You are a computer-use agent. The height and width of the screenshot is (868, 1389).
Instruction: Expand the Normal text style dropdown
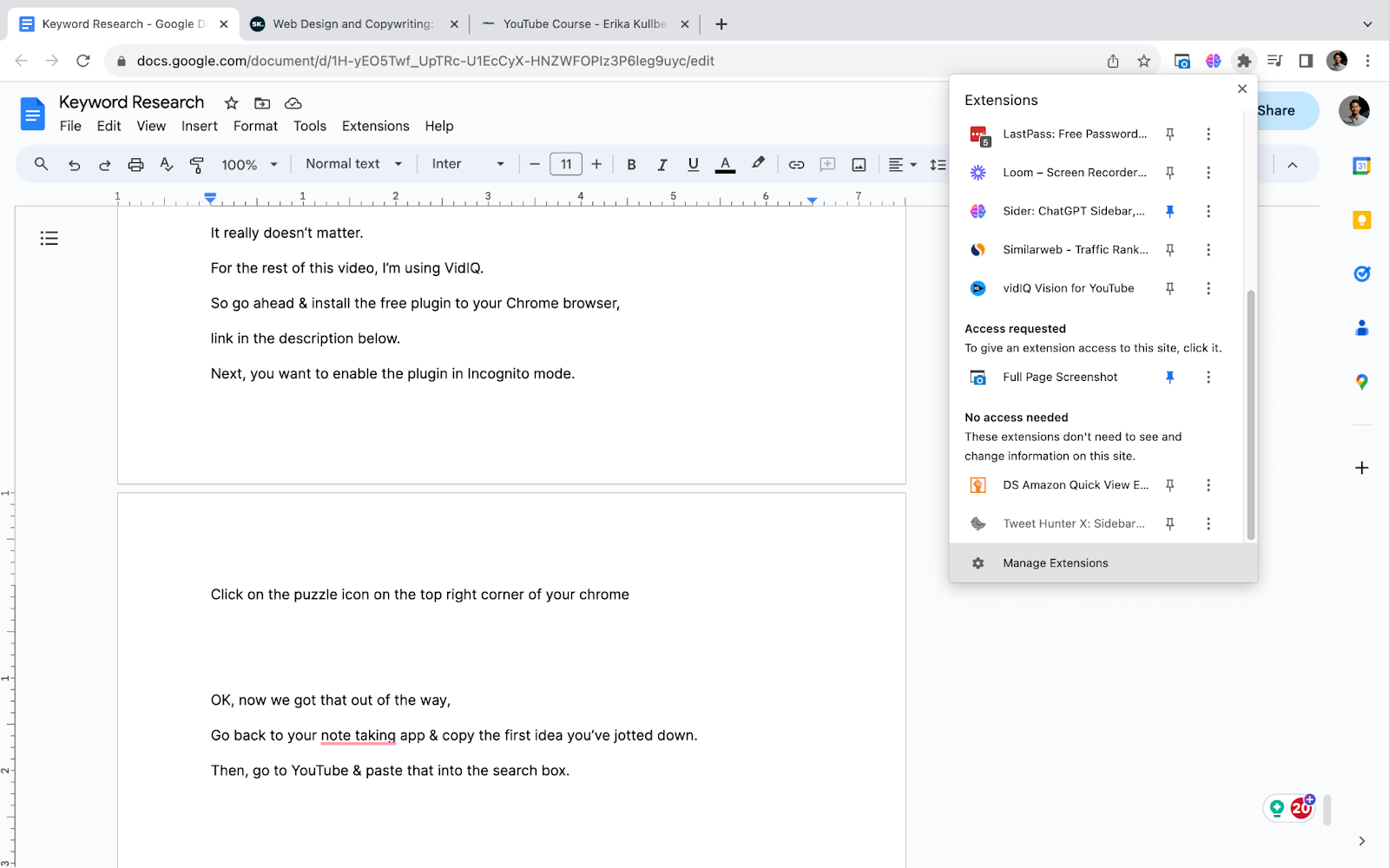(x=353, y=164)
